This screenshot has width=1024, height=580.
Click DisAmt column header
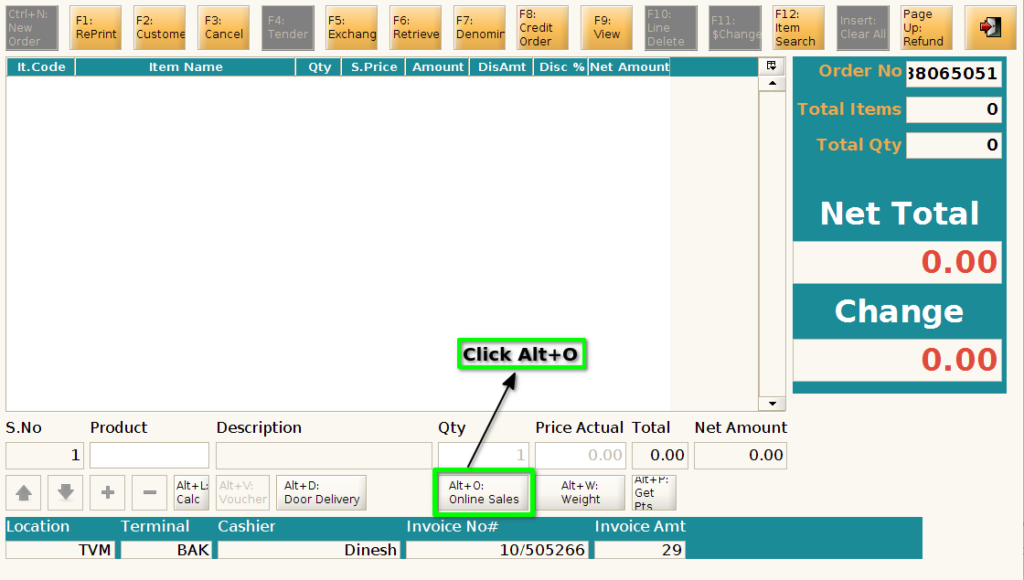(x=502, y=67)
